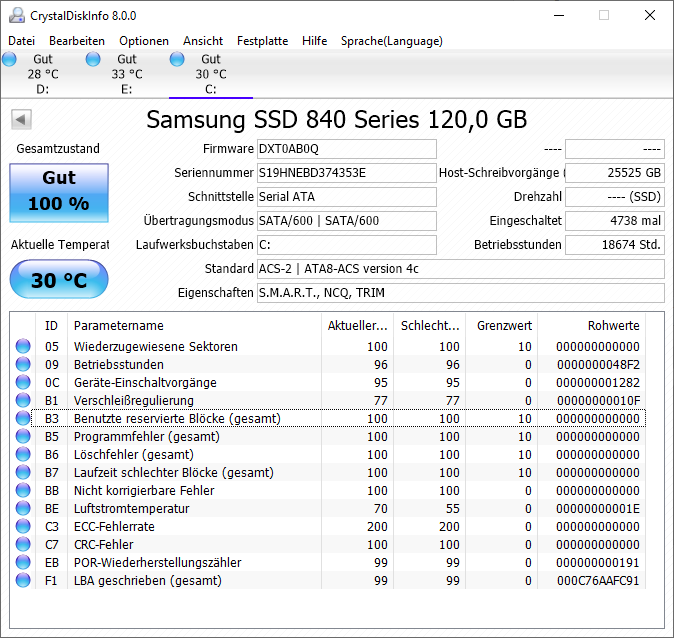Select the POR-Wiederherstellungszähler parameter name
Viewport: 674px width, 638px height.
[x=158, y=563]
